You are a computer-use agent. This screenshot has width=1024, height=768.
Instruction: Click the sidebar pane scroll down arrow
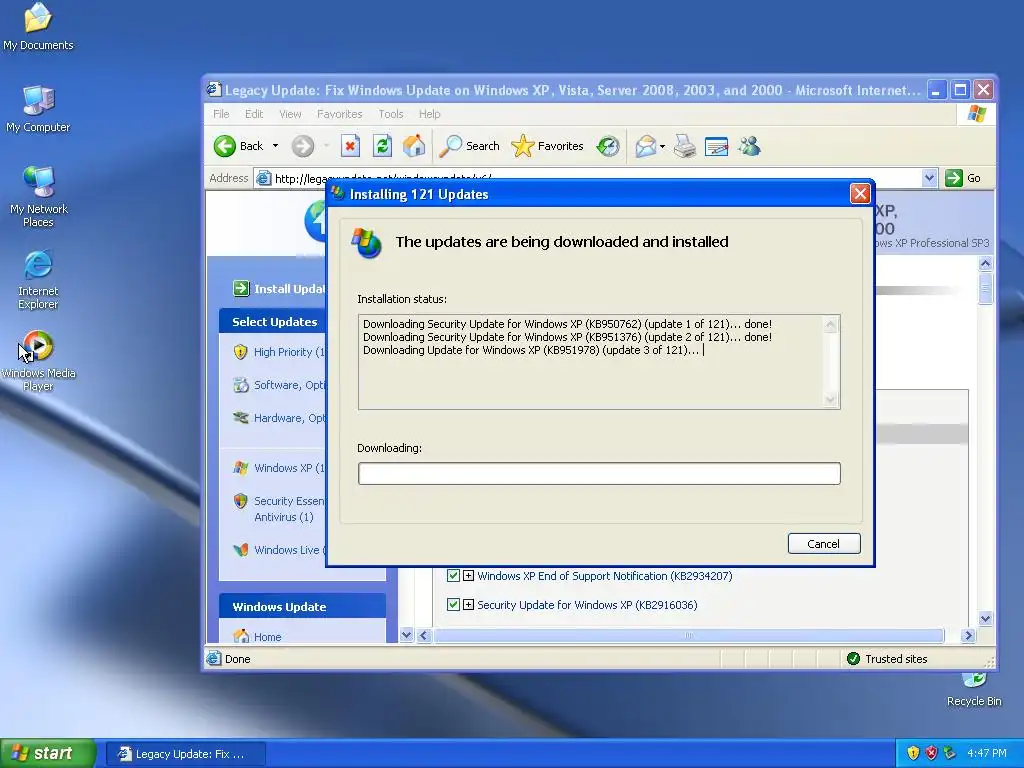point(406,635)
